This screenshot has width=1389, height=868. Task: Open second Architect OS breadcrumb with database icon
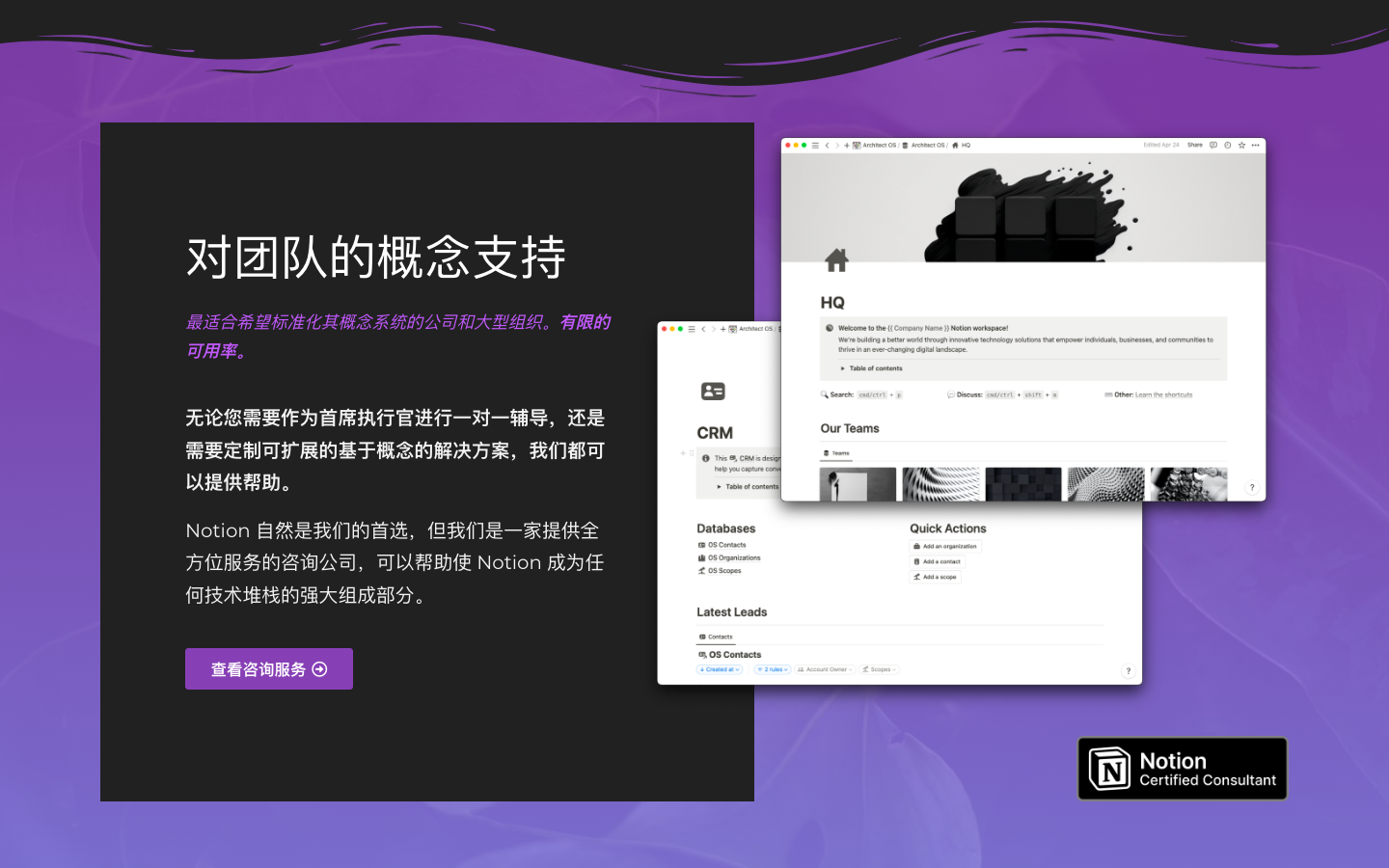click(924, 145)
